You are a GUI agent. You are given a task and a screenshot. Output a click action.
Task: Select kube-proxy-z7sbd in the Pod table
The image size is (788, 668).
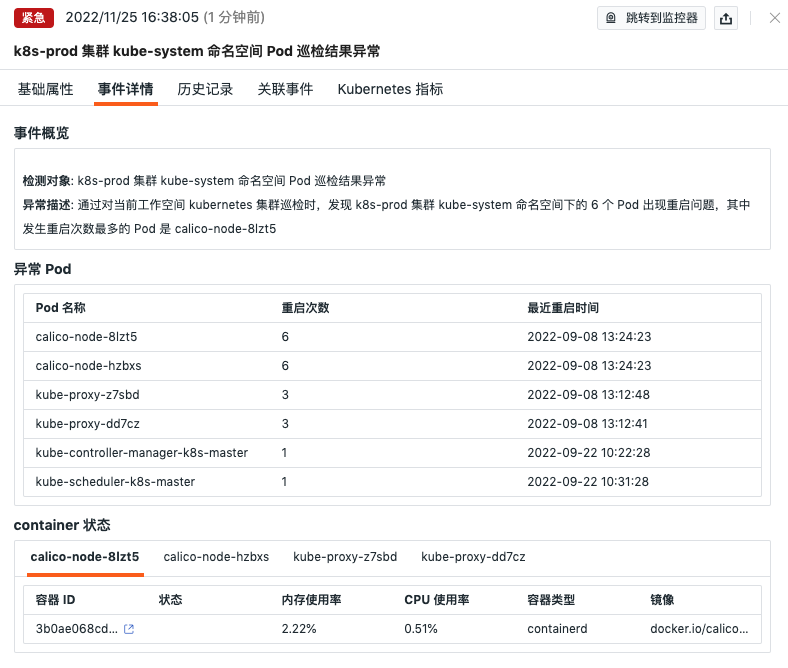point(87,395)
